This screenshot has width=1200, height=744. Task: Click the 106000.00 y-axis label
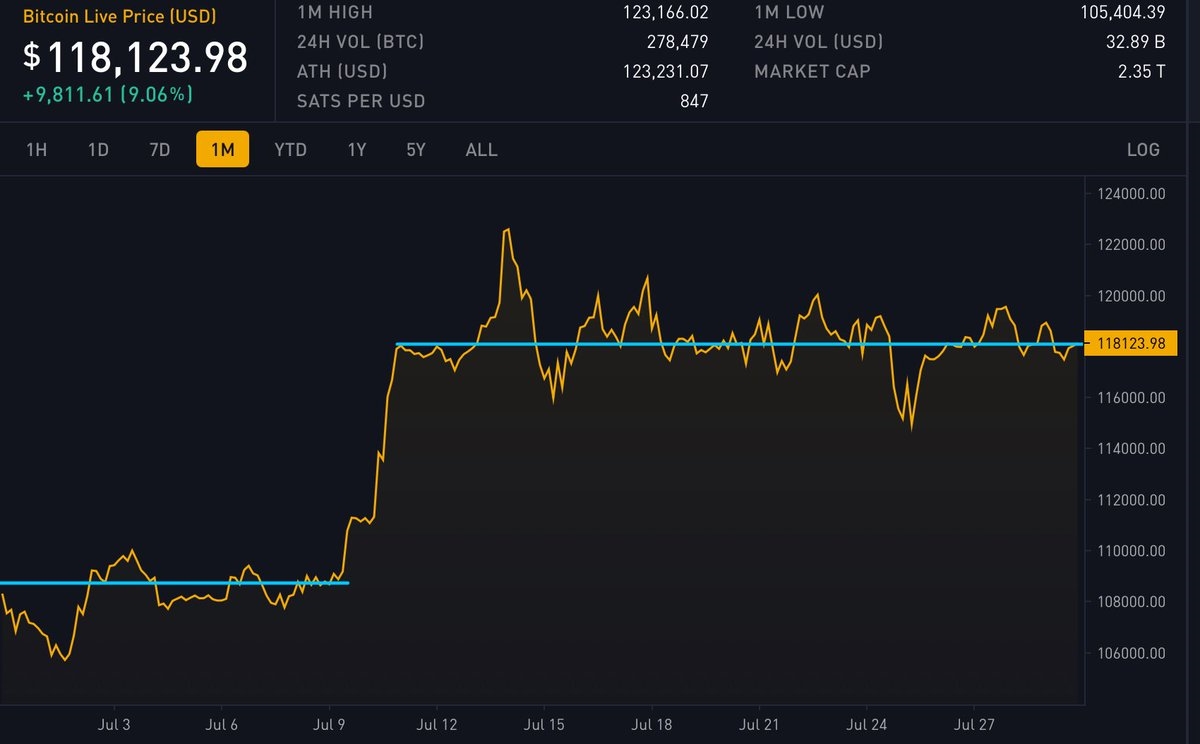point(1131,654)
